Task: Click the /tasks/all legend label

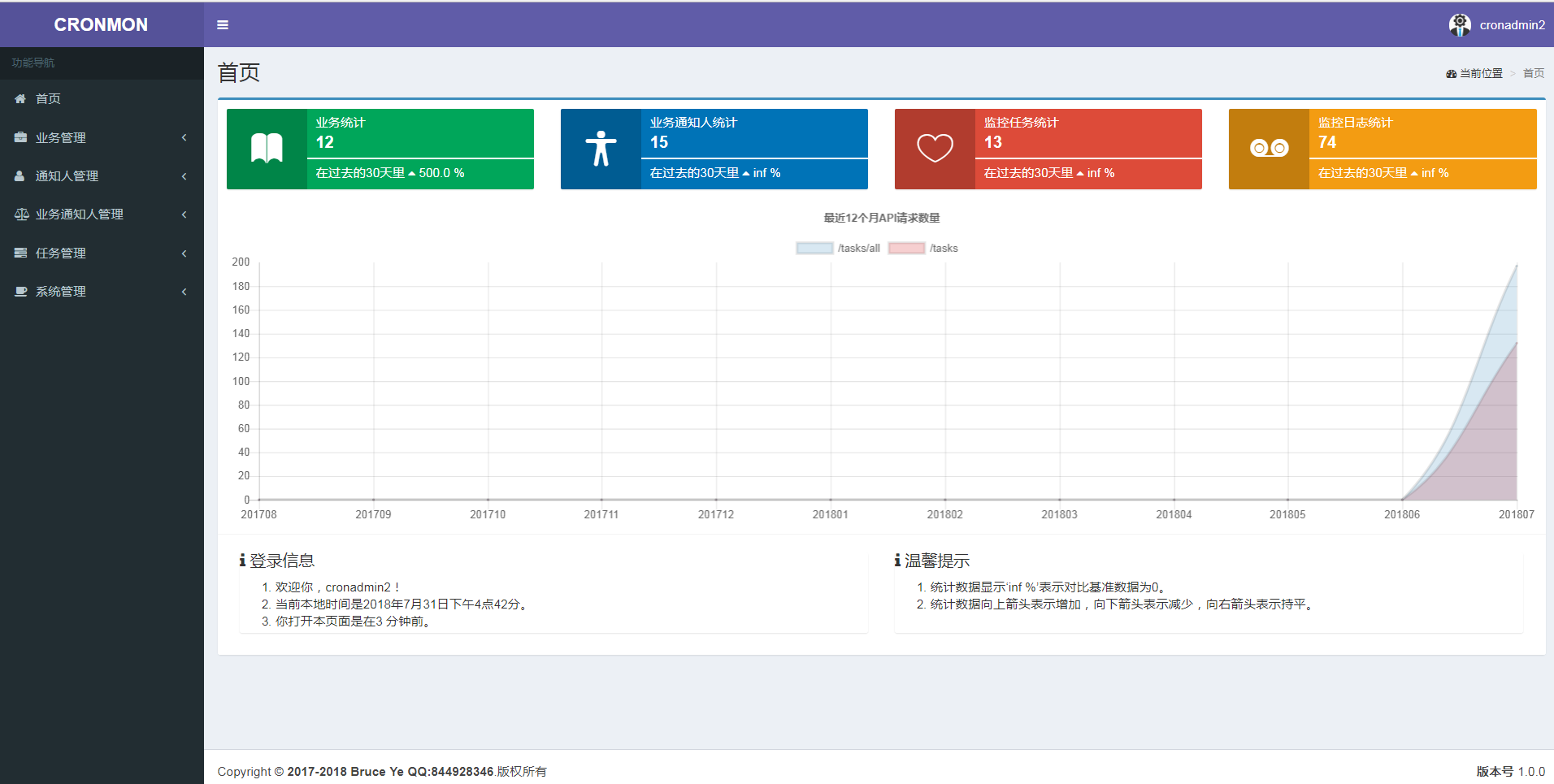Action: coord(859,248)
